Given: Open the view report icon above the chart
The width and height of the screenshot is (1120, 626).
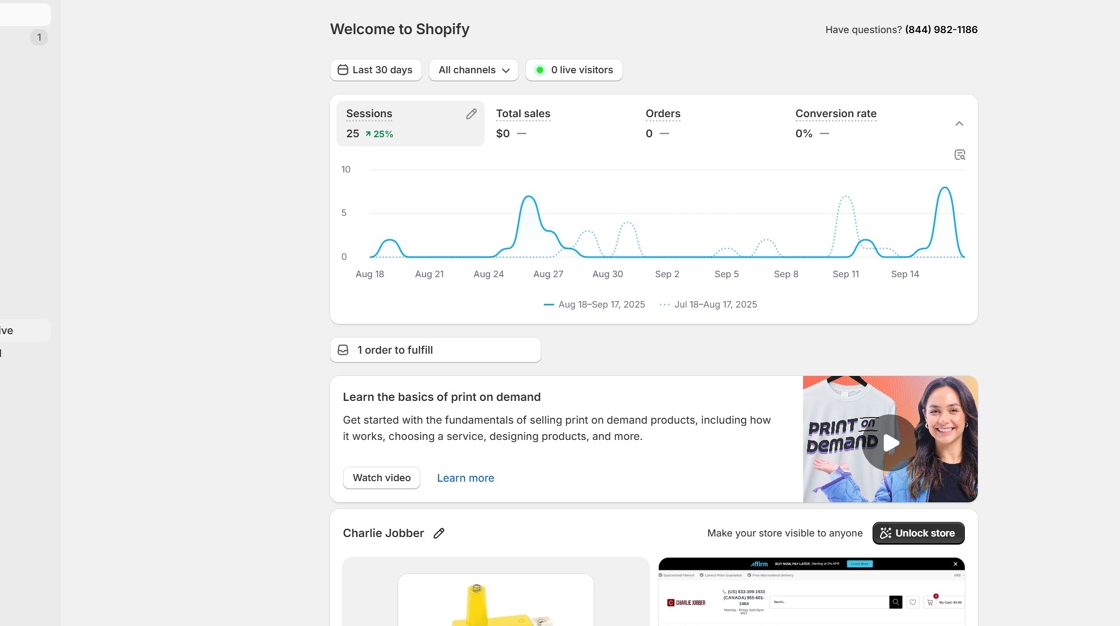Looking at the screenshot, I should pos(960,155).
